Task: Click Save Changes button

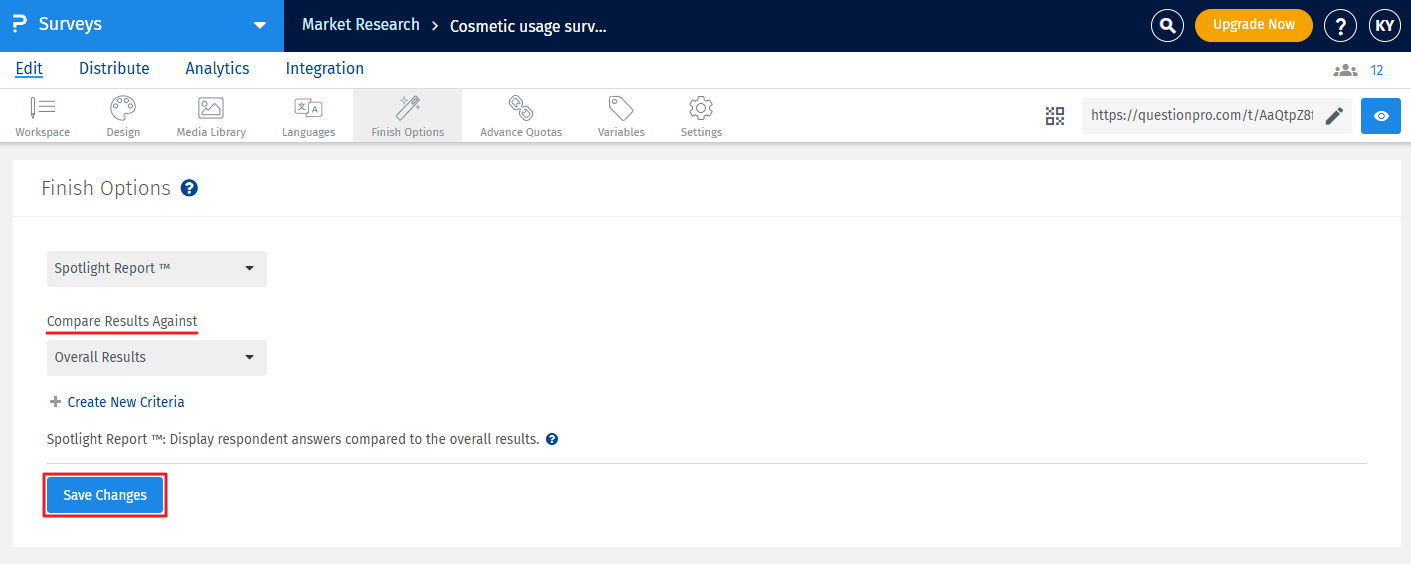Action: 105,495
